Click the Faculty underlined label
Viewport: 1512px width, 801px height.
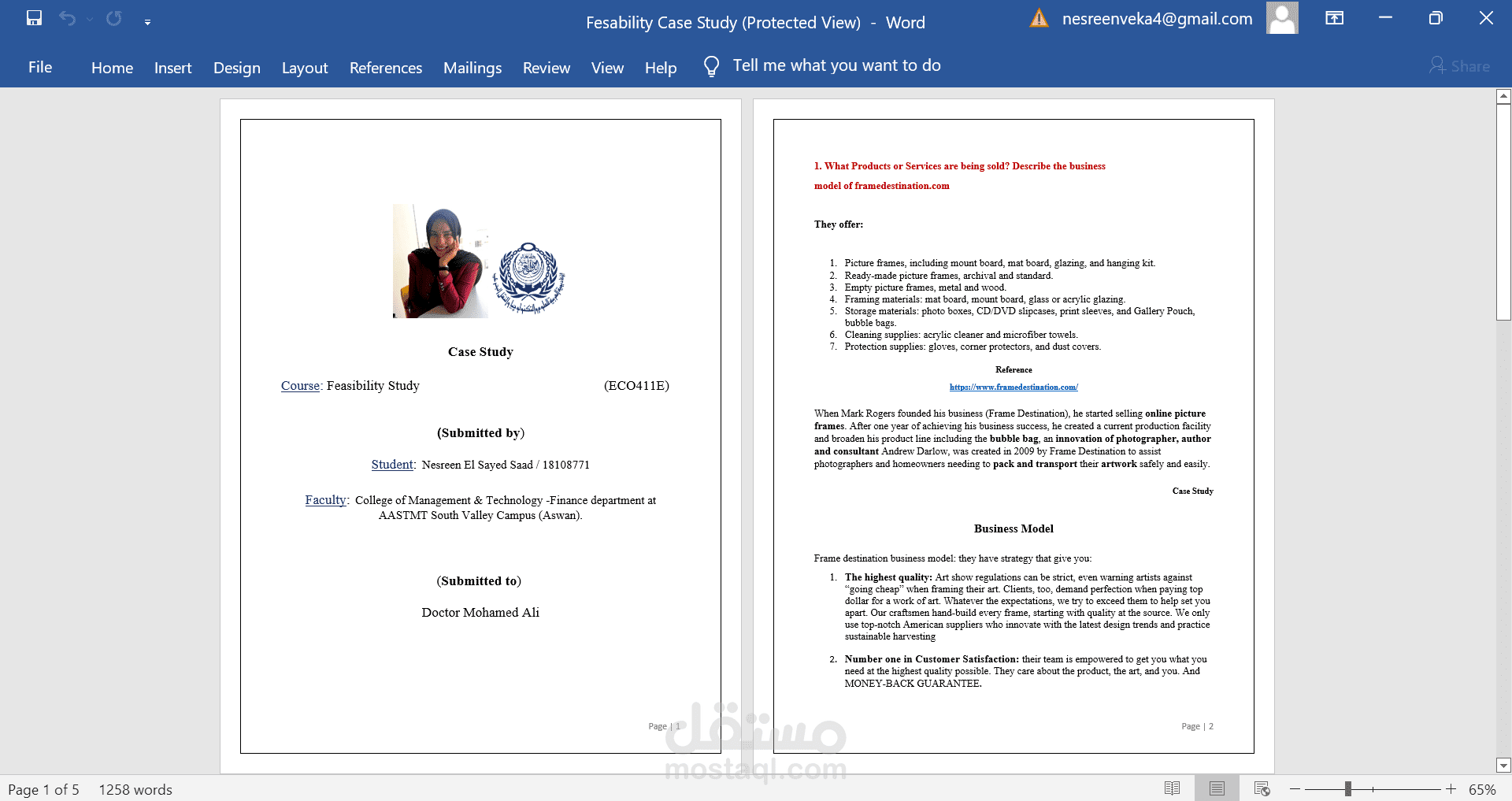pyautogui.click(x=326, y=500)
